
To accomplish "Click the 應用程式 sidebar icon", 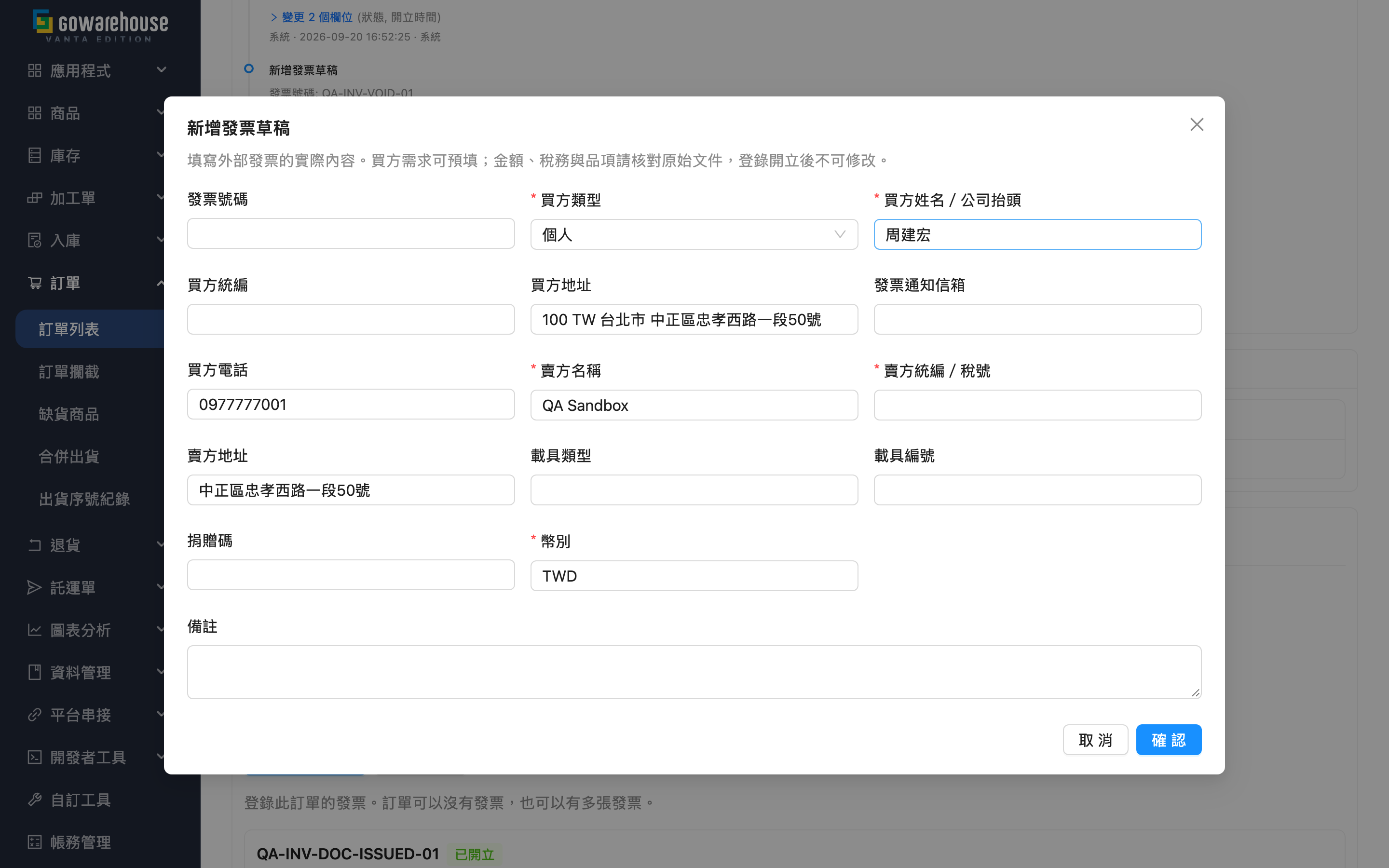I will pyautogui.click(x=34, y=70).
